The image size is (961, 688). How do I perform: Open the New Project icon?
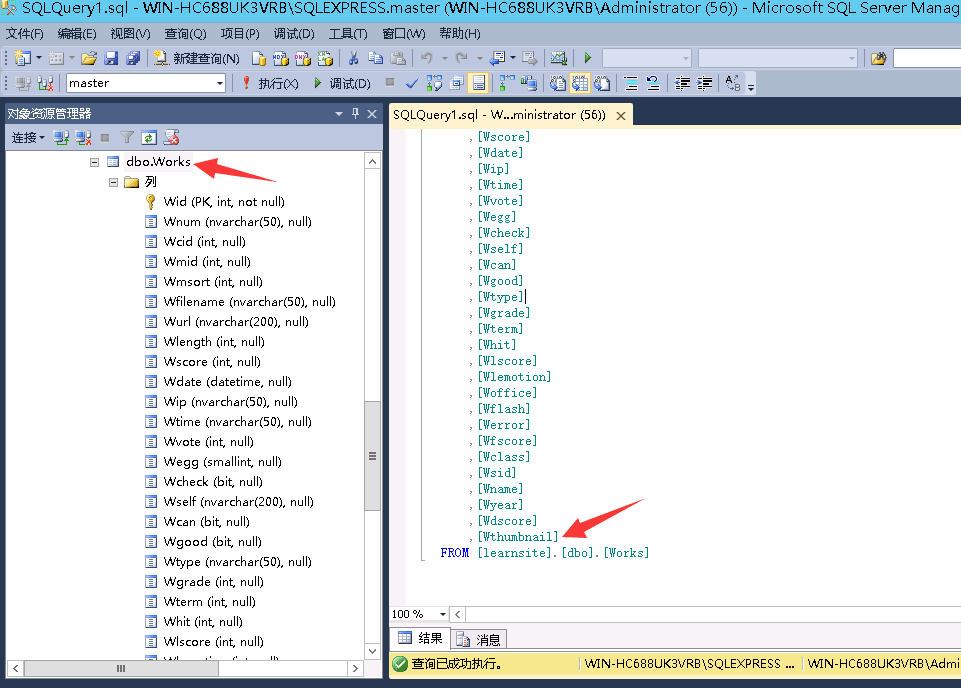tap(23, 58)
